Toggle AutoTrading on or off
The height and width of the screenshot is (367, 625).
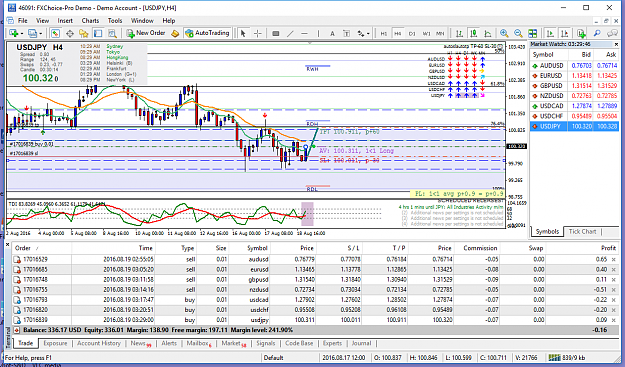(x=207, y=33)
